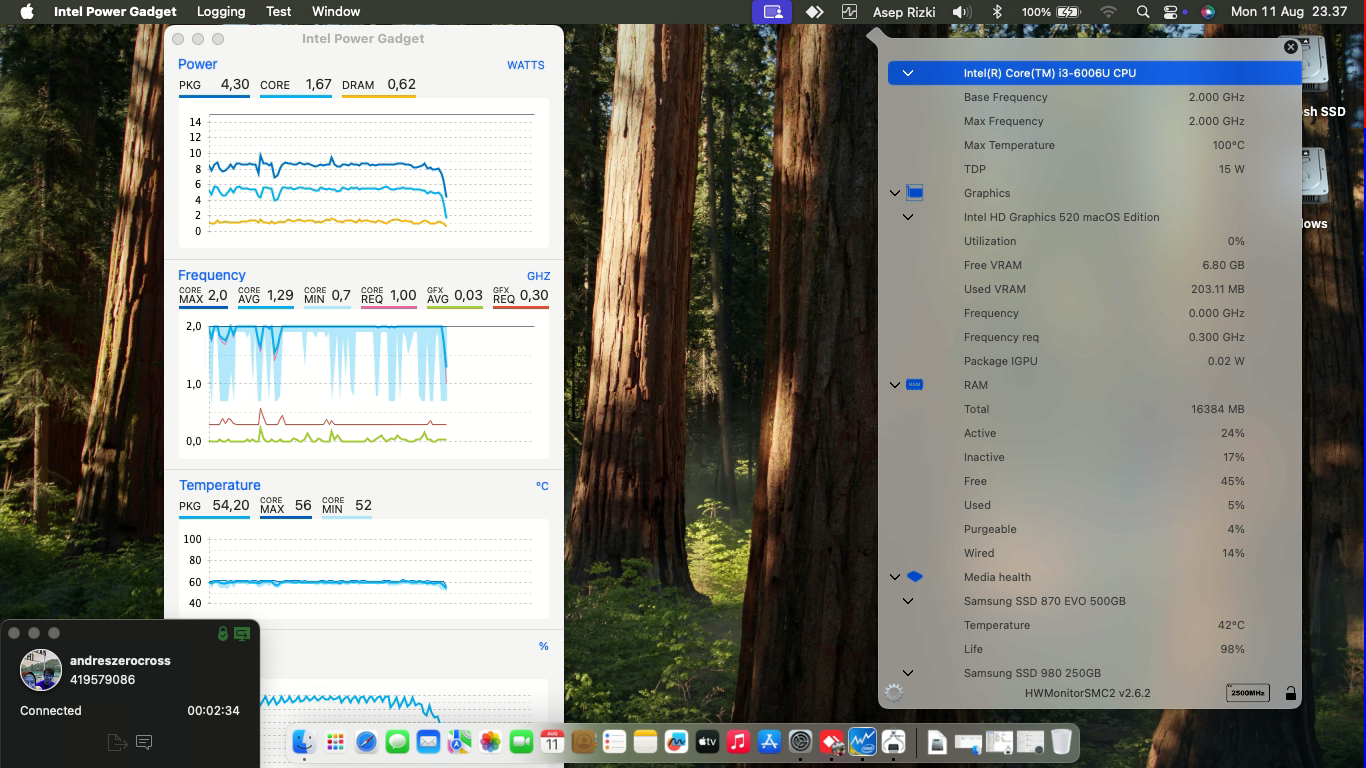This screenshot has height=768, width=1366.
Task: Open the Window menu
Action: (x=336, y=12)
